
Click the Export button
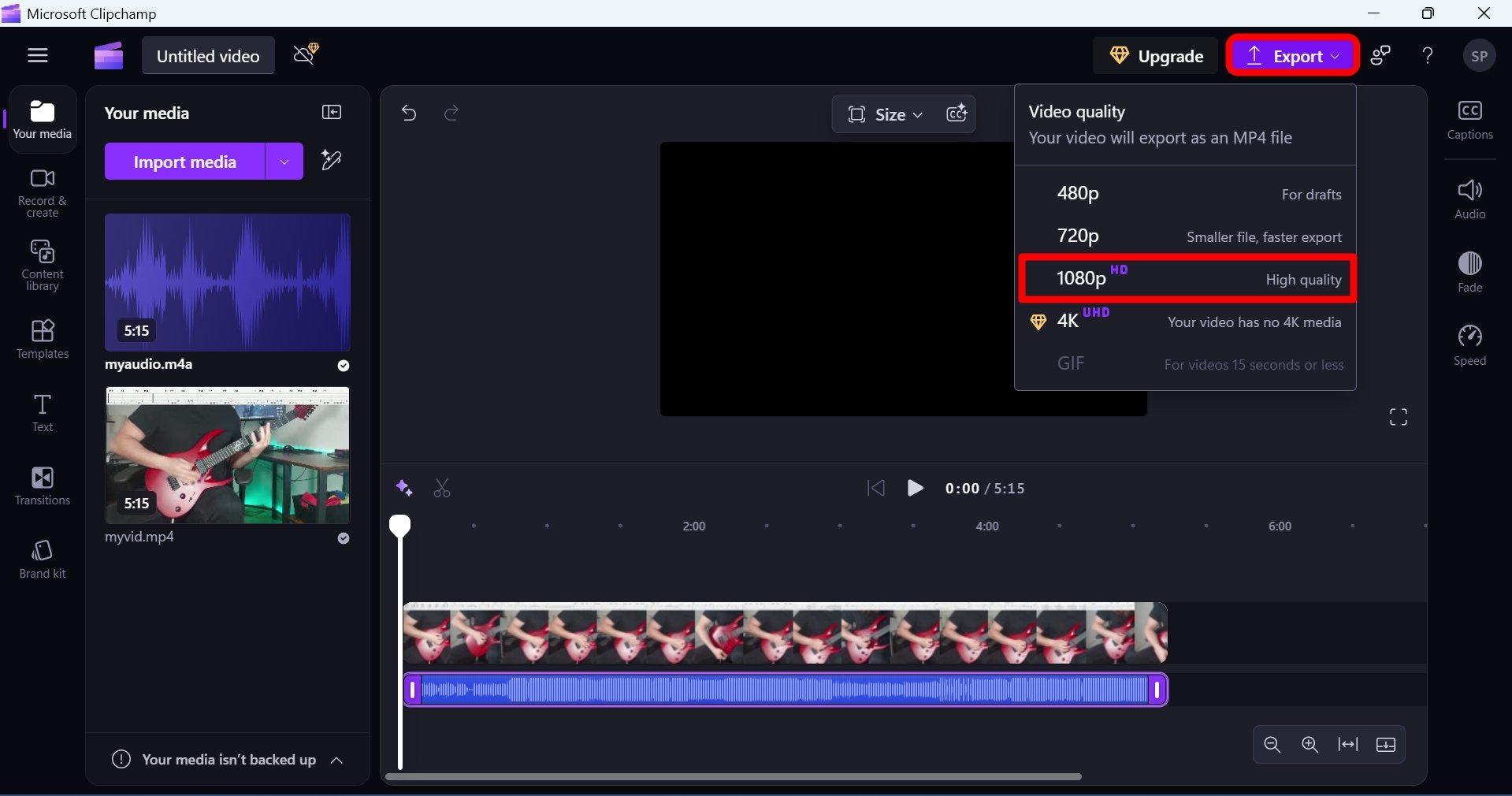(1292, 56)
